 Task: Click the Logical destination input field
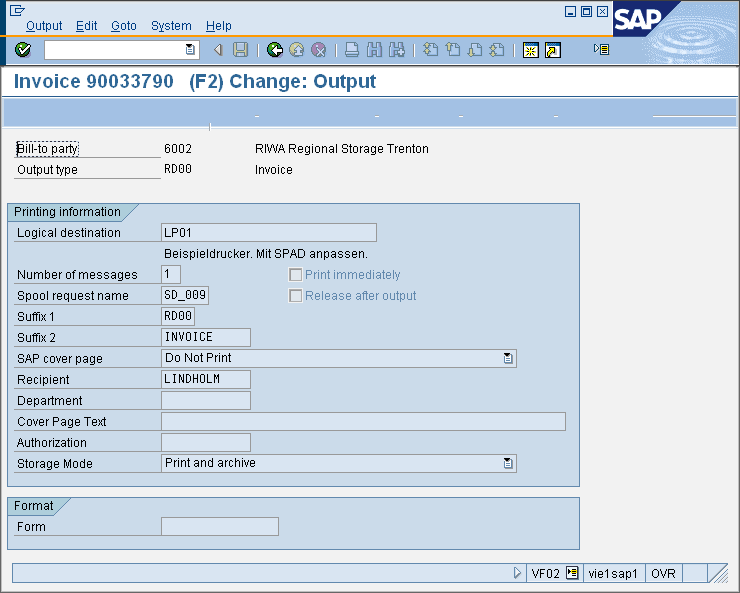coord(268,233)
